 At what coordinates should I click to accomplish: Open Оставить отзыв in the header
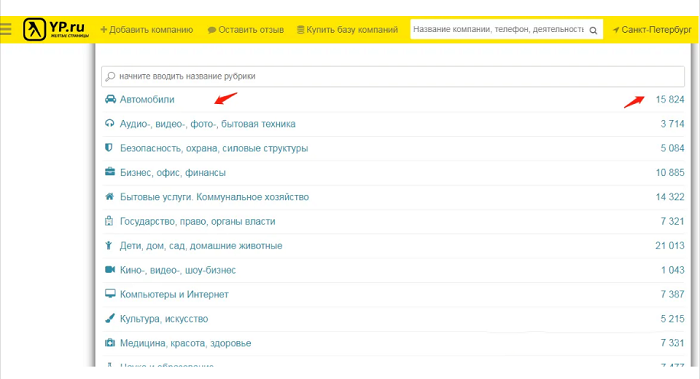tap(246, 30)
